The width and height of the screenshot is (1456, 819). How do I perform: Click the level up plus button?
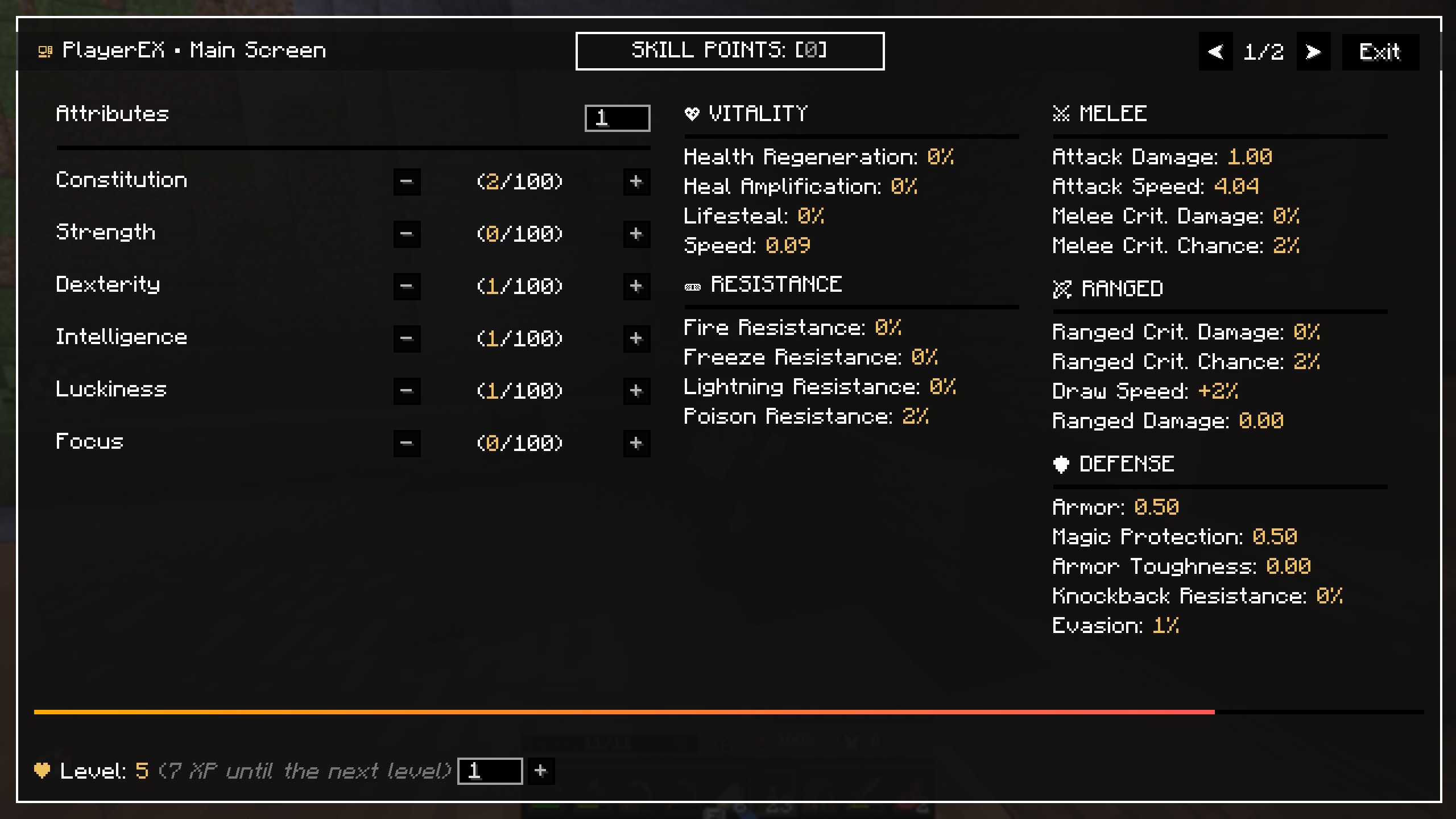pyautogui.click(x=542, y=770)
